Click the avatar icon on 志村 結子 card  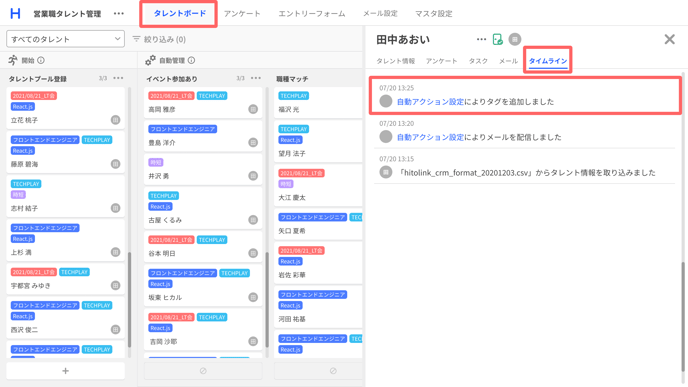click(x=115, y=208)
